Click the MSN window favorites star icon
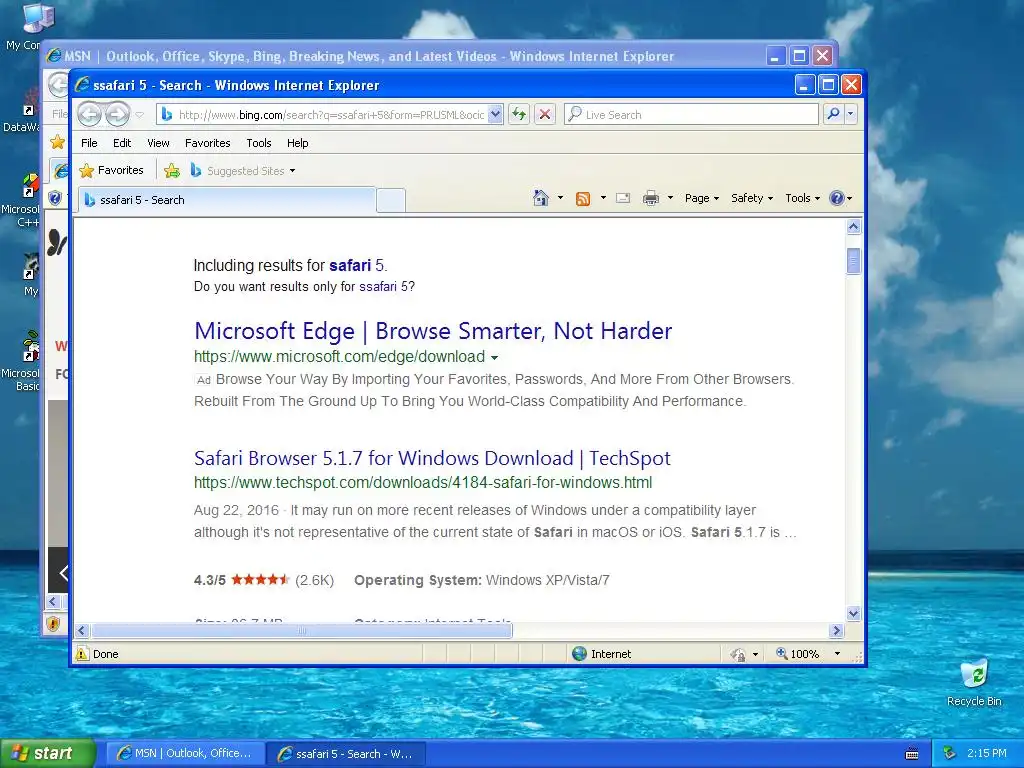The width and height of the screenshot is (1024, 768). pos(57,142)
